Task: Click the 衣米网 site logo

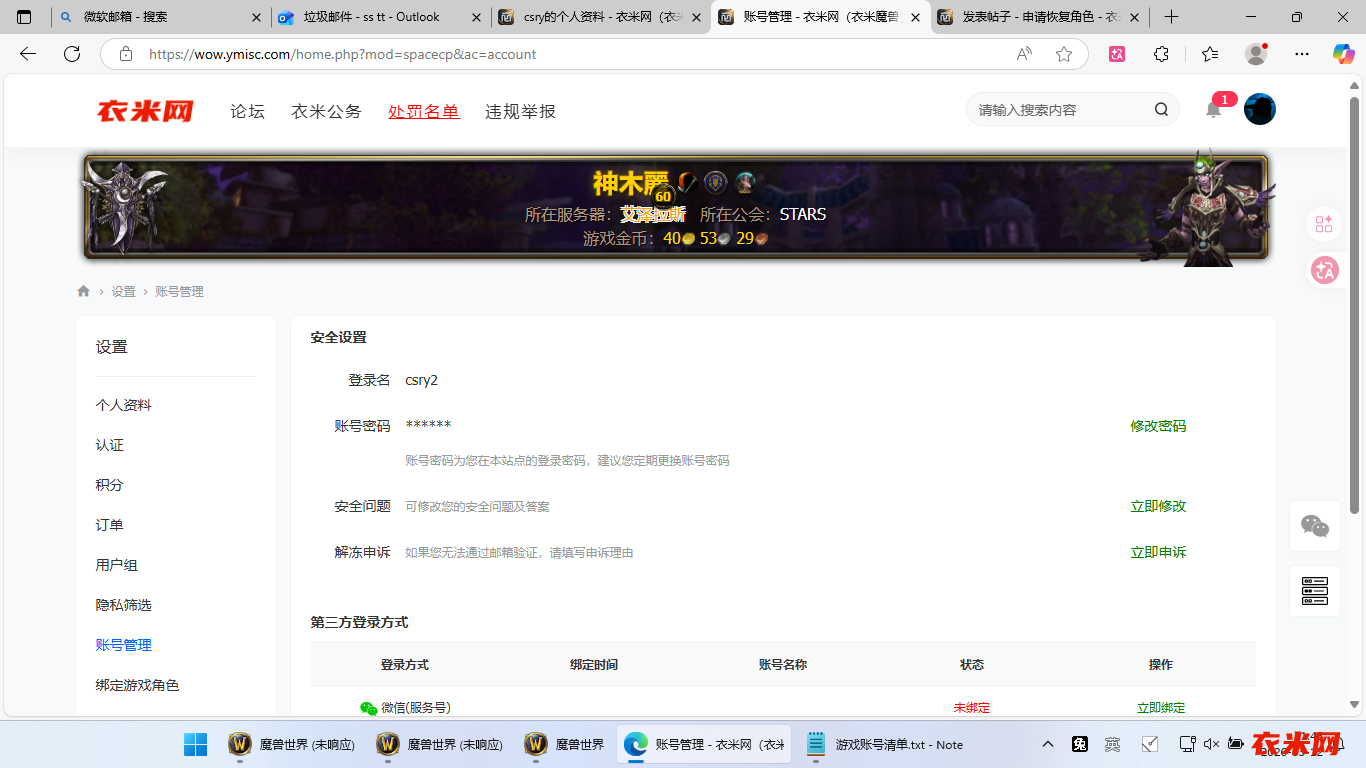Action: point(145,111)
